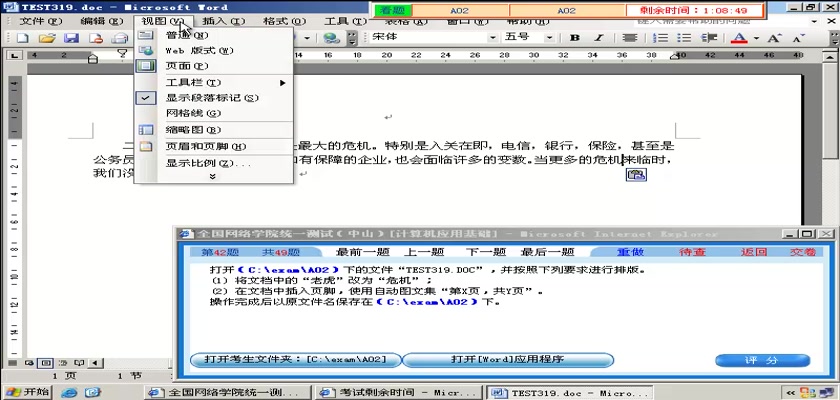Toggle 显示段落标记 paragraph marks option
Viewport: 840px width, 400px height.
click(x=212, y=98)
